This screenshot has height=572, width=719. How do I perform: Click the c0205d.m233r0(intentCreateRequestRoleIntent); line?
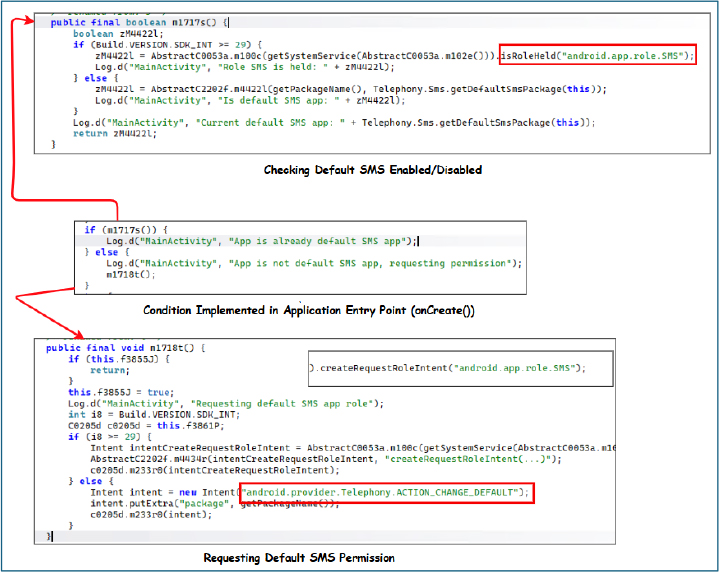click(x=215, y=470)
